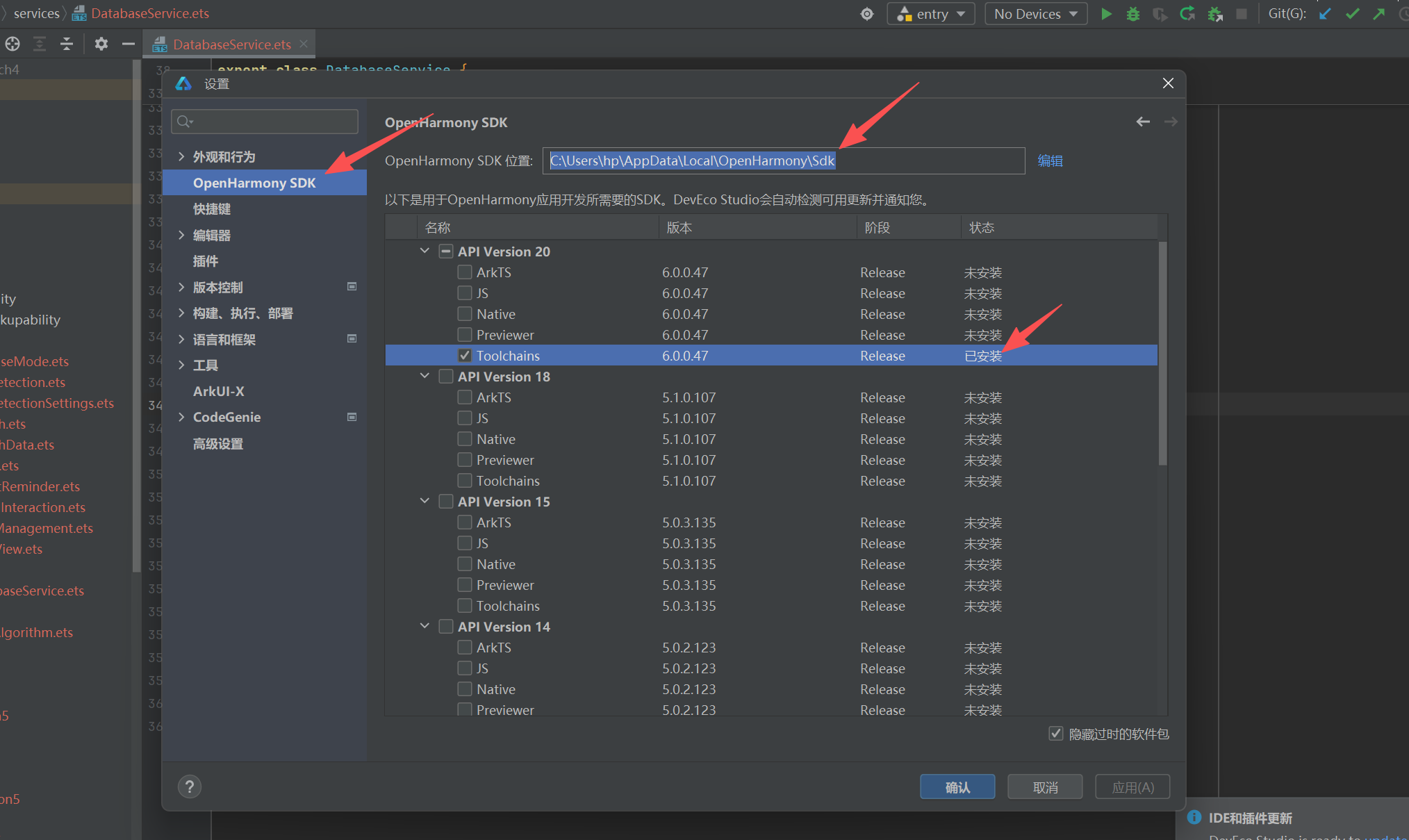
Task: Click Git push arrow icon
Action: [1379, 14]
